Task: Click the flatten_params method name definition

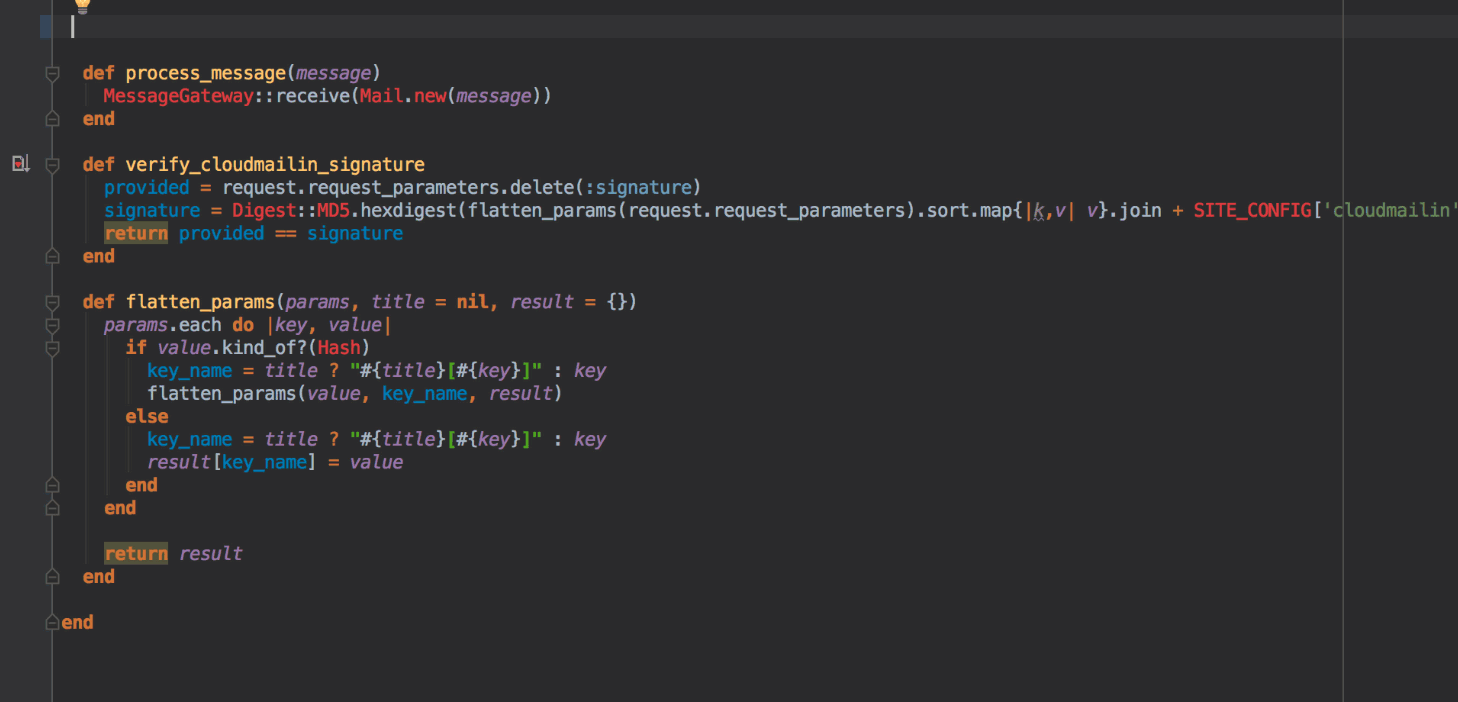Action: (x=199, y=302)
